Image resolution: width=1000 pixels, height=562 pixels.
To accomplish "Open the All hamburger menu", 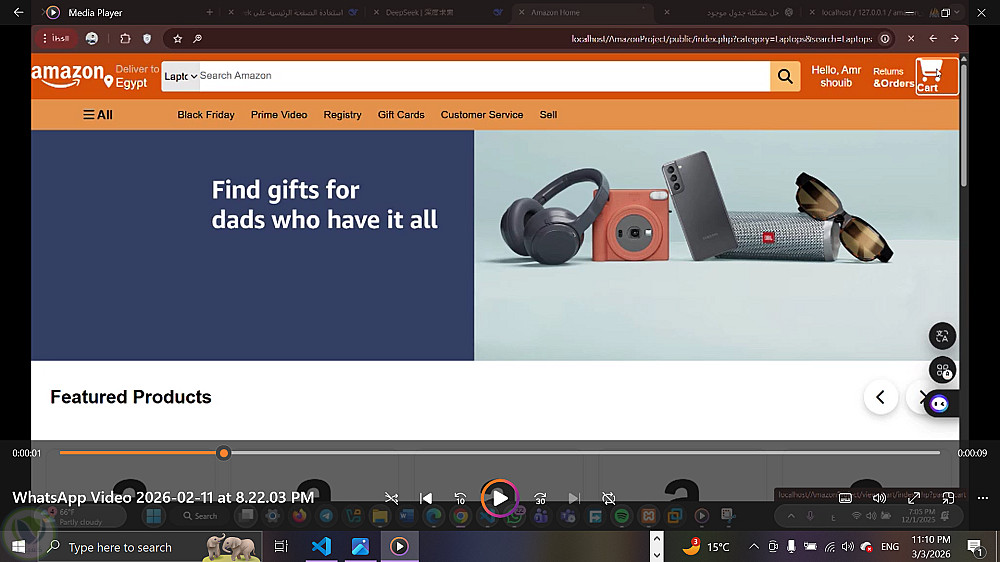I will (98, 115).
